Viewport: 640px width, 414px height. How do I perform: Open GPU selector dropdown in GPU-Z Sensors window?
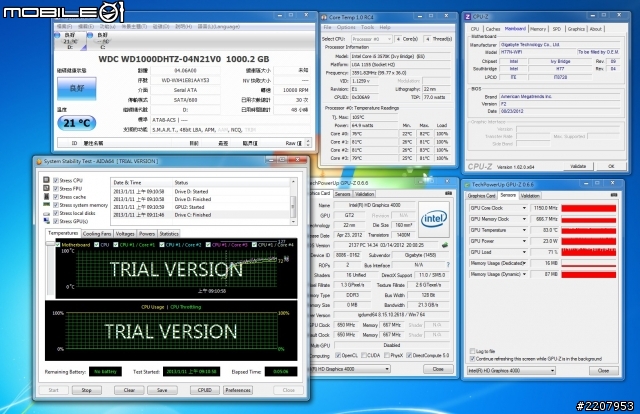tap(511, 370)
